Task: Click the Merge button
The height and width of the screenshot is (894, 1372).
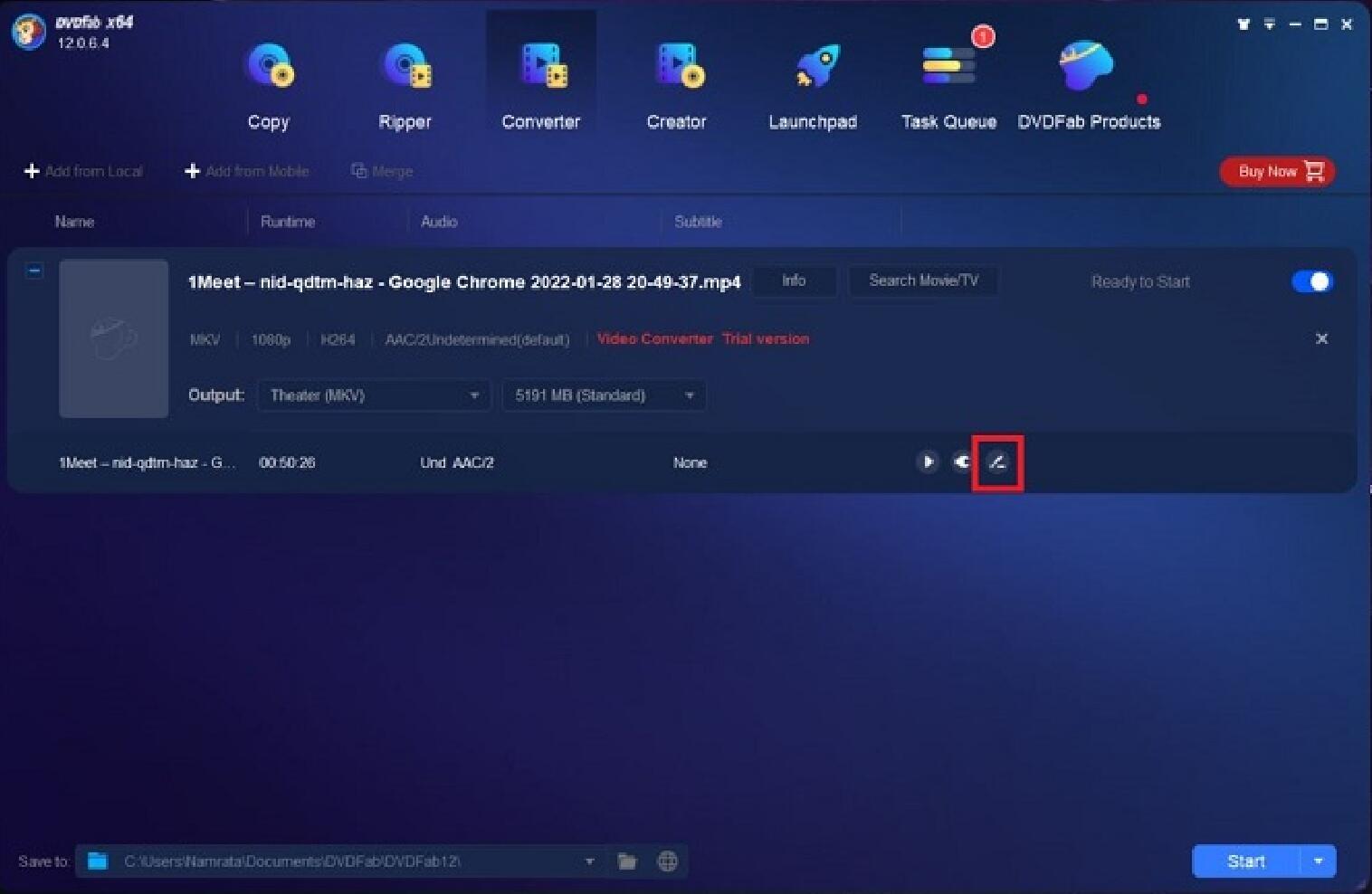Action: coord(382,171)
